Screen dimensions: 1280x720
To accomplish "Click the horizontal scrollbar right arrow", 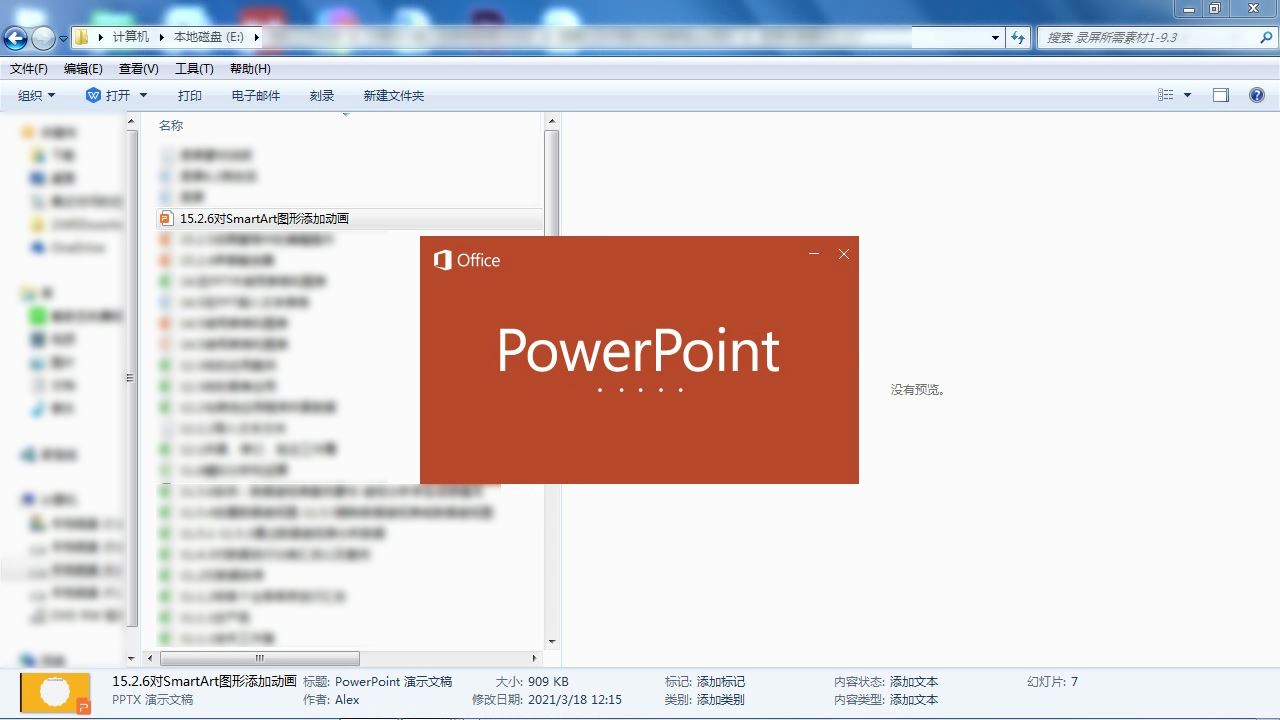I will click(535, 658).
